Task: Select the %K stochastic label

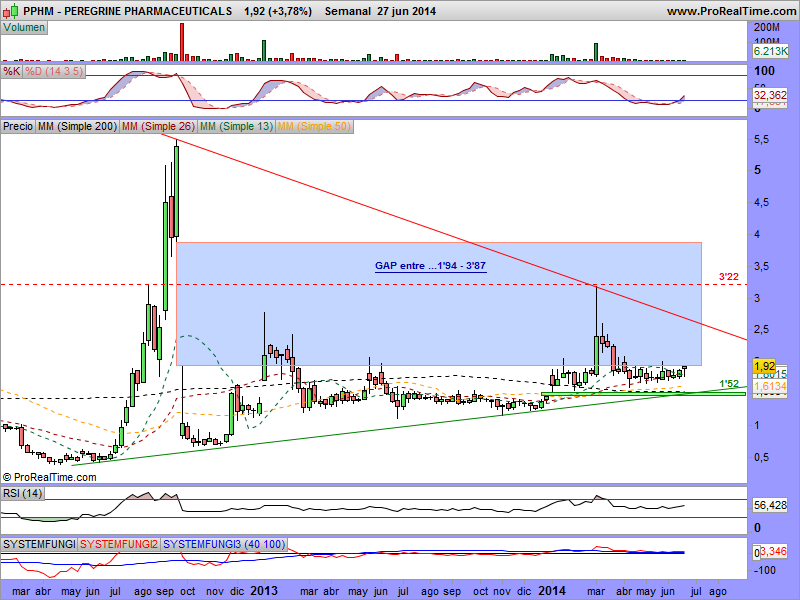Action: point(12,71)
